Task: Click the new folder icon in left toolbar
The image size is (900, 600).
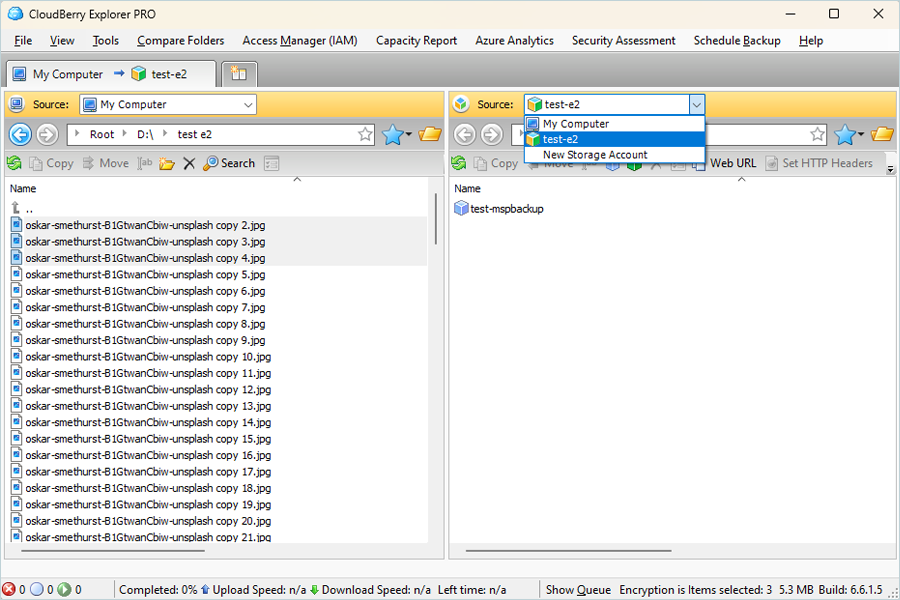Action: point(166,164)
